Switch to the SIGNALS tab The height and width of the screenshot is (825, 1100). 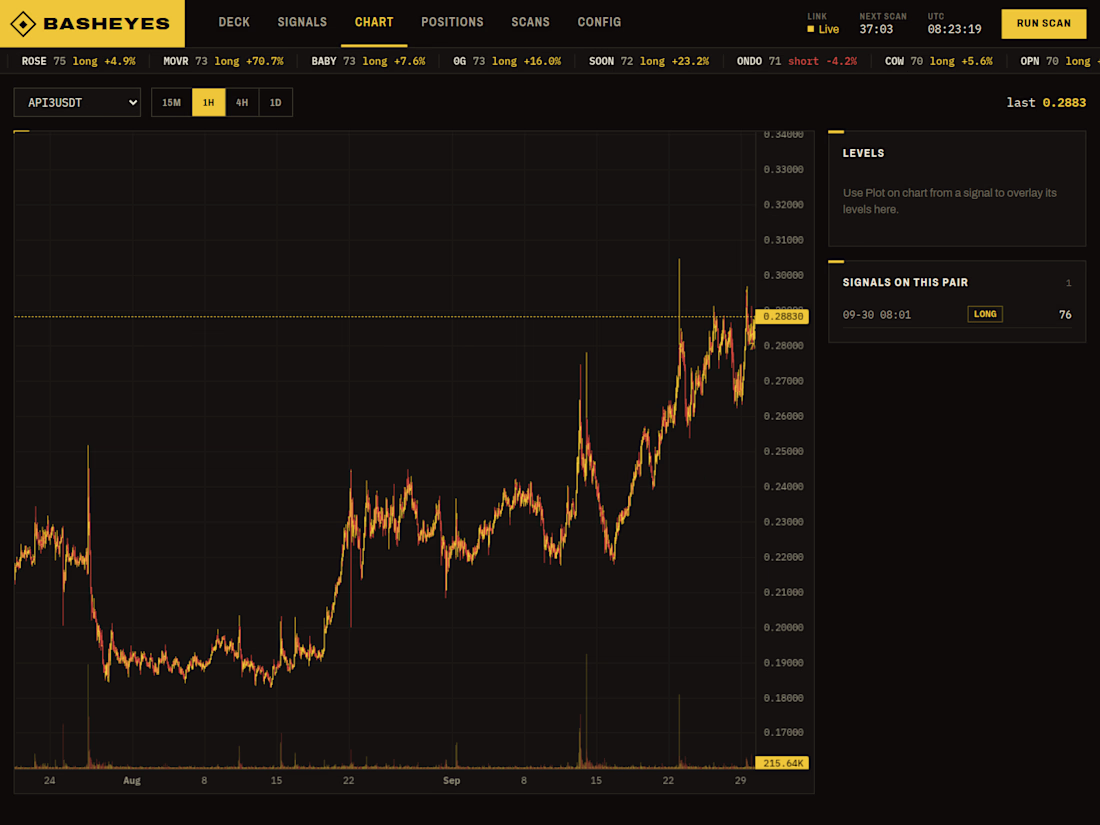click(x=302, y=22)
